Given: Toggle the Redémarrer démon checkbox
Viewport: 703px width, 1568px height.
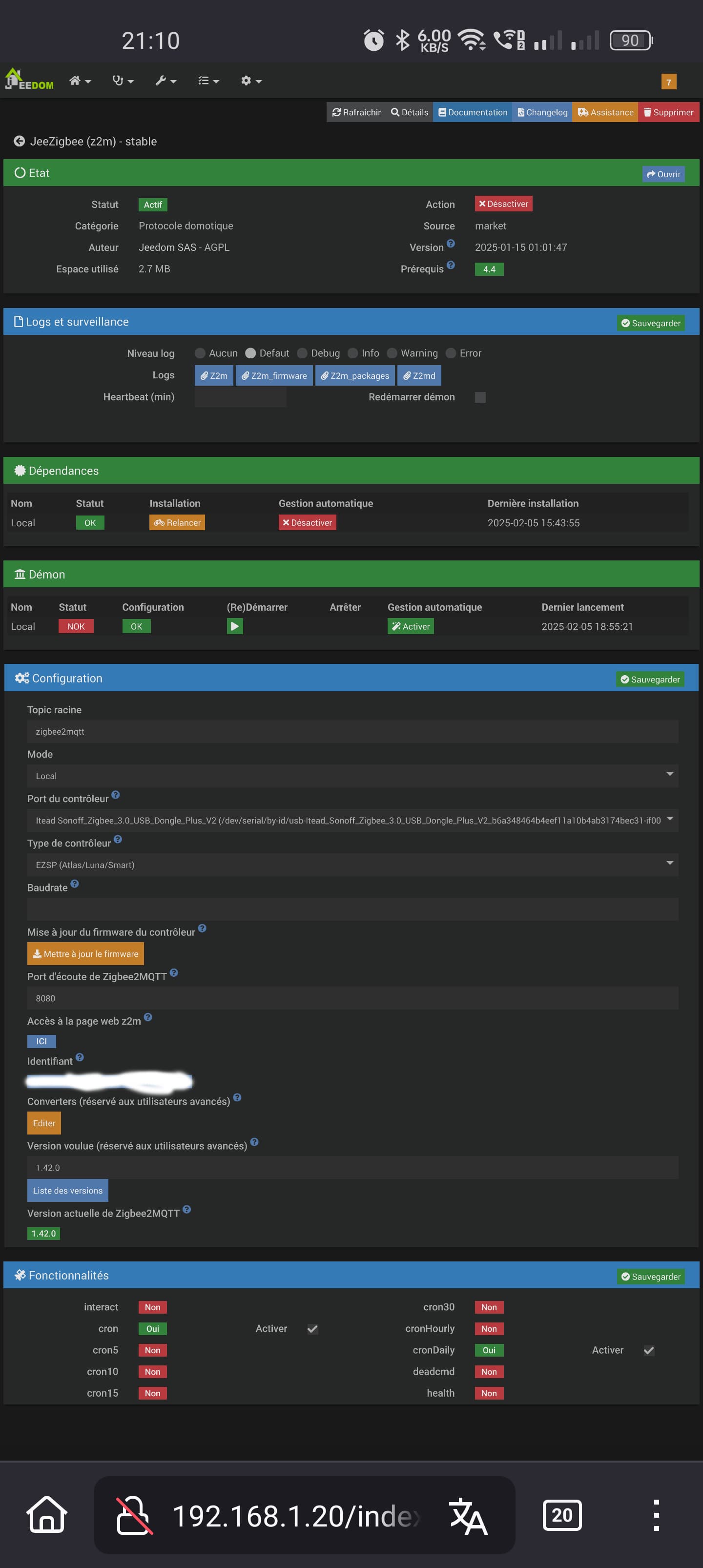Looking at the screenshot, I should click(479, 397).
